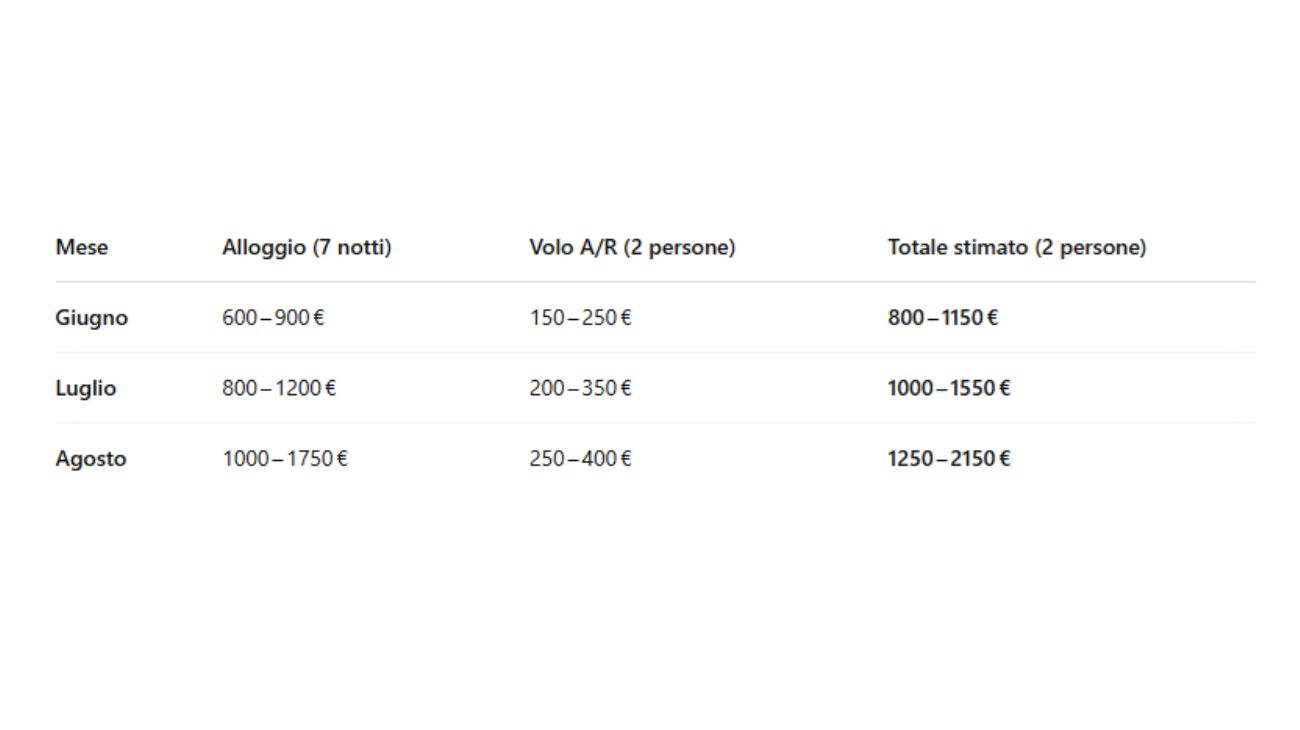The image size is (1300, 730).
Task: Click the 150–250 € flight cell
Action: click(x=580, y=318)
